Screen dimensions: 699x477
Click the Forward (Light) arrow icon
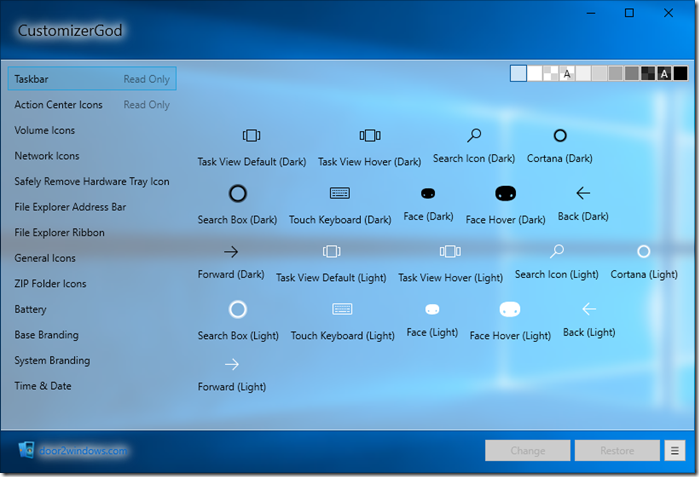click(232, 365)
